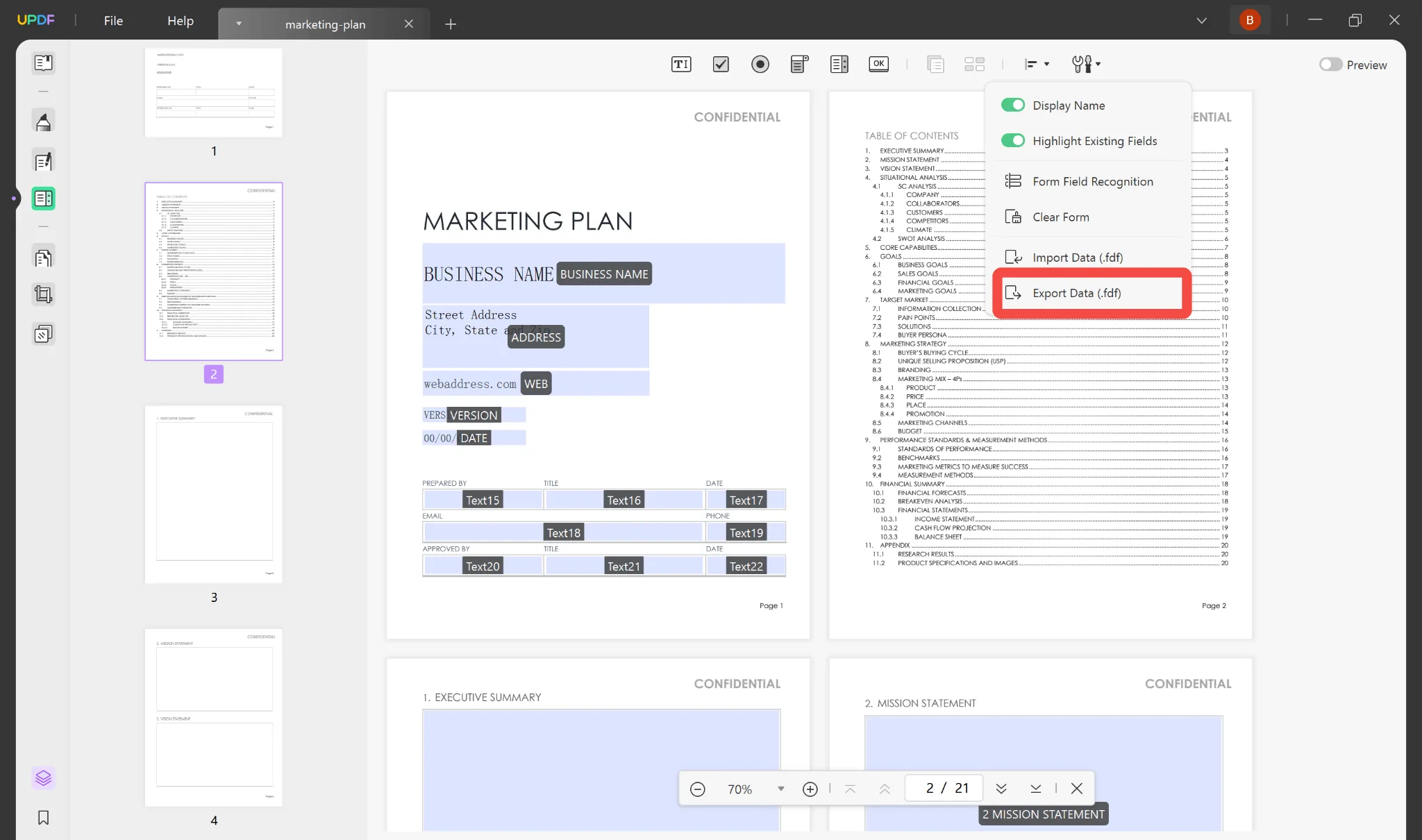This screenshot has width=1422, height=840.
Task: Open the UPDF File menu
Action: (x=114, y=20)
